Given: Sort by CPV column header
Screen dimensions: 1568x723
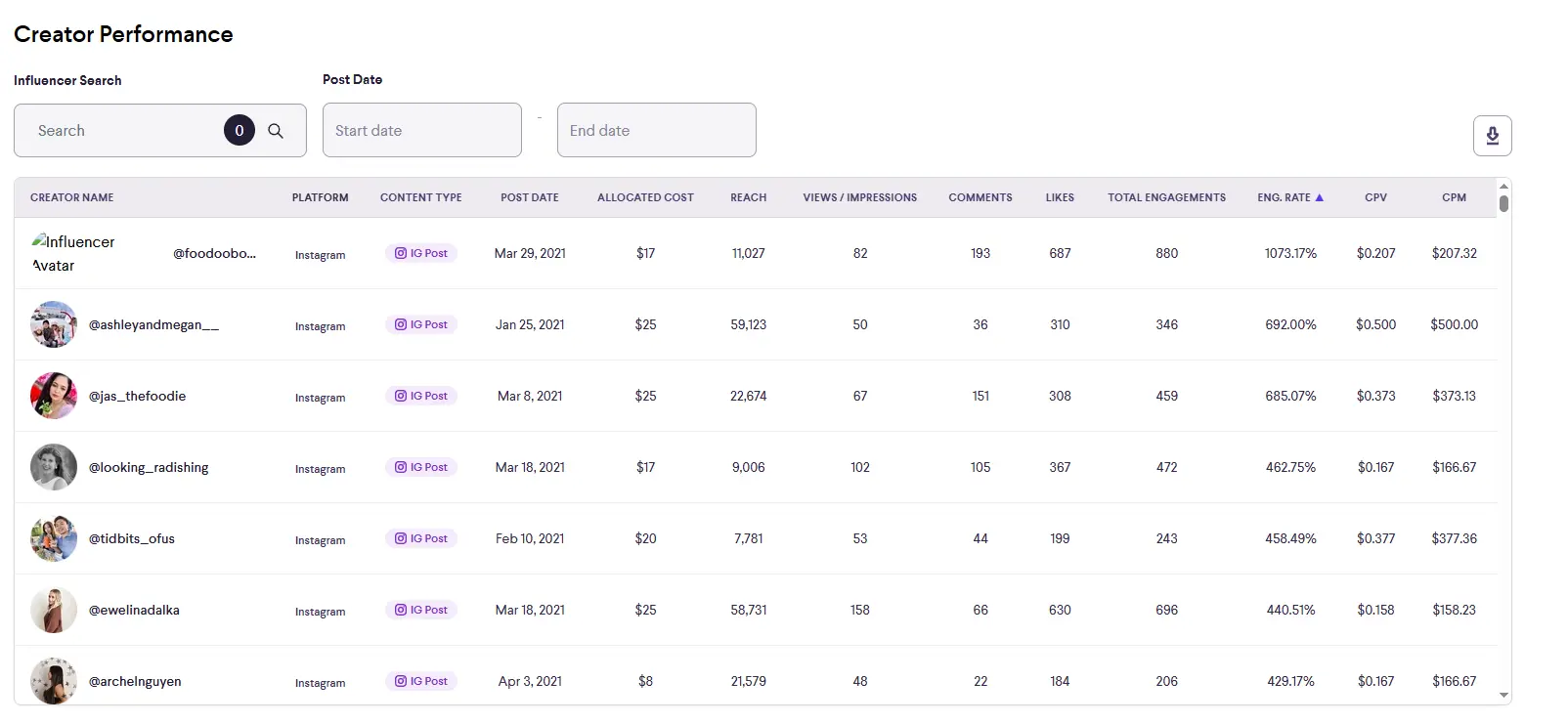Looking at the screenshot, I should point(1375,197).
